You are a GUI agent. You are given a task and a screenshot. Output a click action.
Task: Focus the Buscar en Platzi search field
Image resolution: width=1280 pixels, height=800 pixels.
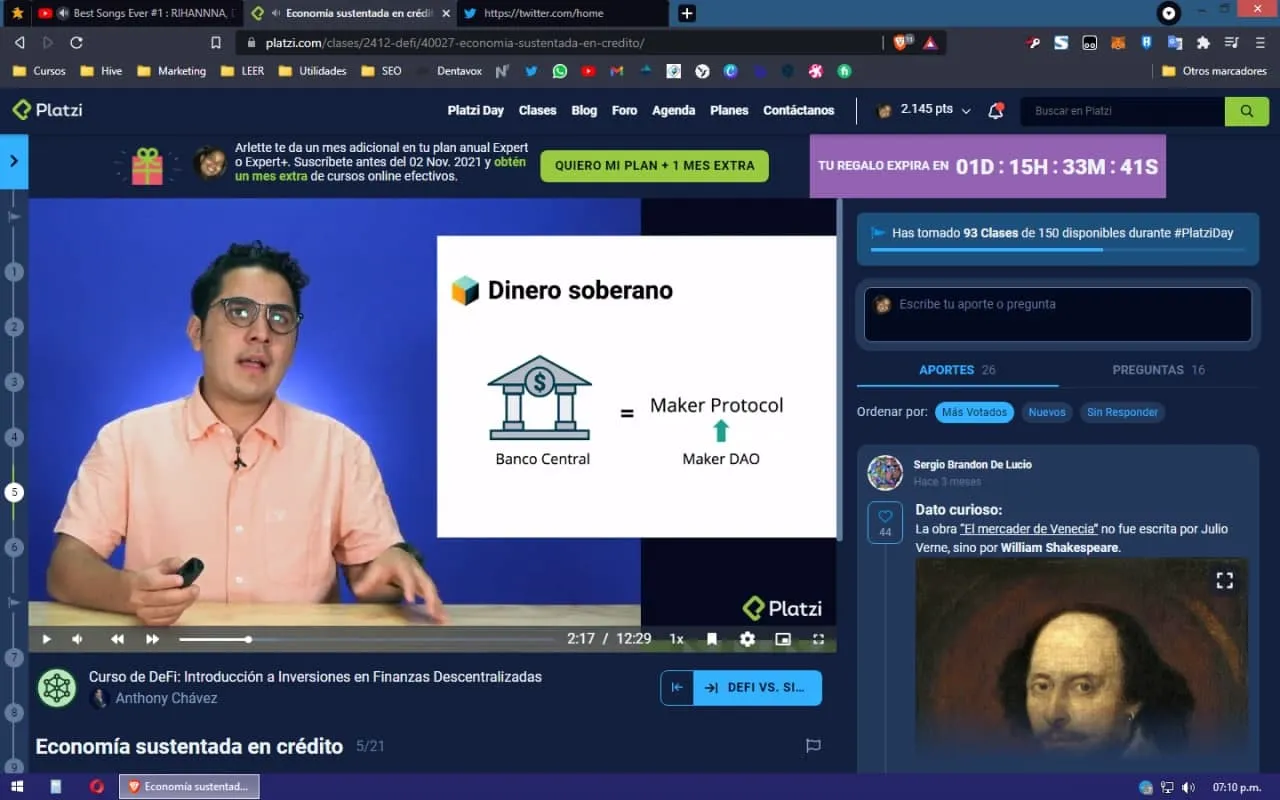1122,111
